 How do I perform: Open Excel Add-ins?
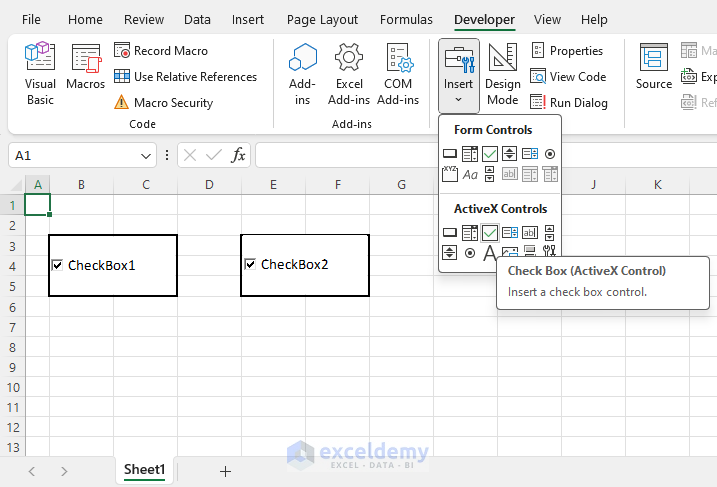(349, 73)
